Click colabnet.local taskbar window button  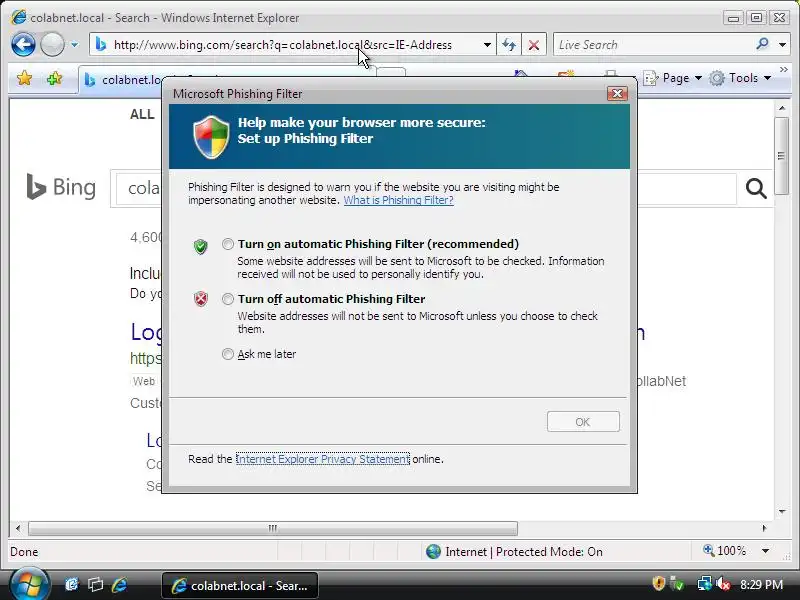click(240, 586)
